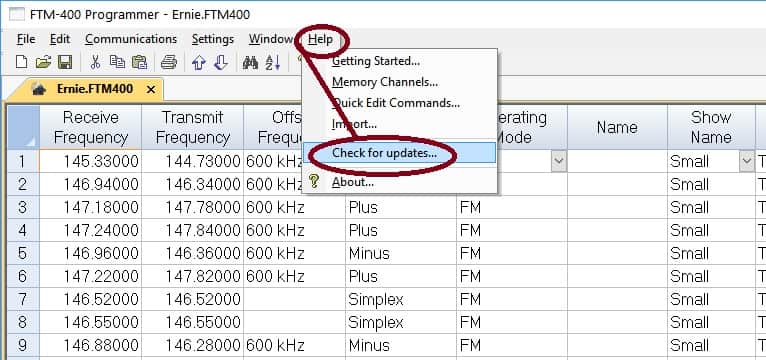Click the Open folder toolbar icon
Viewport: 766px width, 360px height.
click(x=43, y=62)
